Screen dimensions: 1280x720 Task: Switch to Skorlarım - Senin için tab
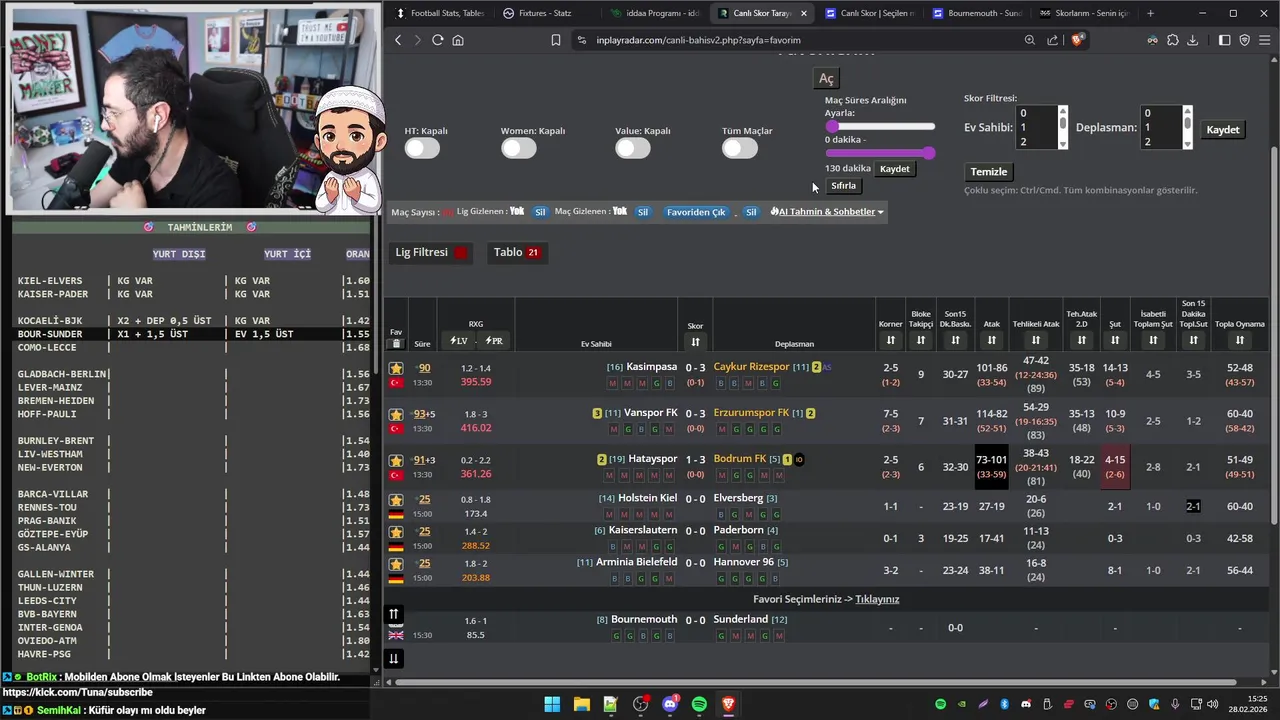click(1085, 13)
